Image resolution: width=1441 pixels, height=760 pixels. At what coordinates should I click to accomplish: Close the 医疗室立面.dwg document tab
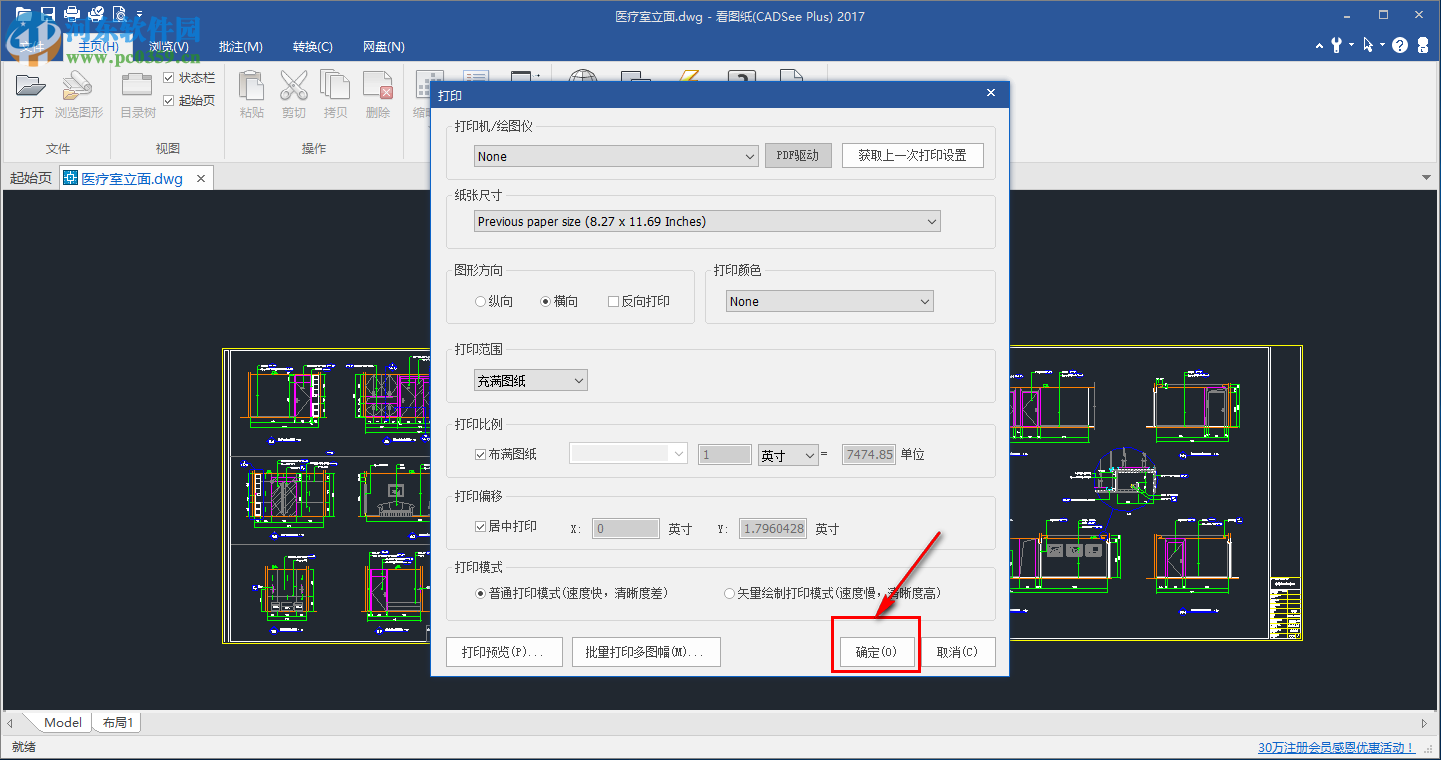tap(201, 179)
